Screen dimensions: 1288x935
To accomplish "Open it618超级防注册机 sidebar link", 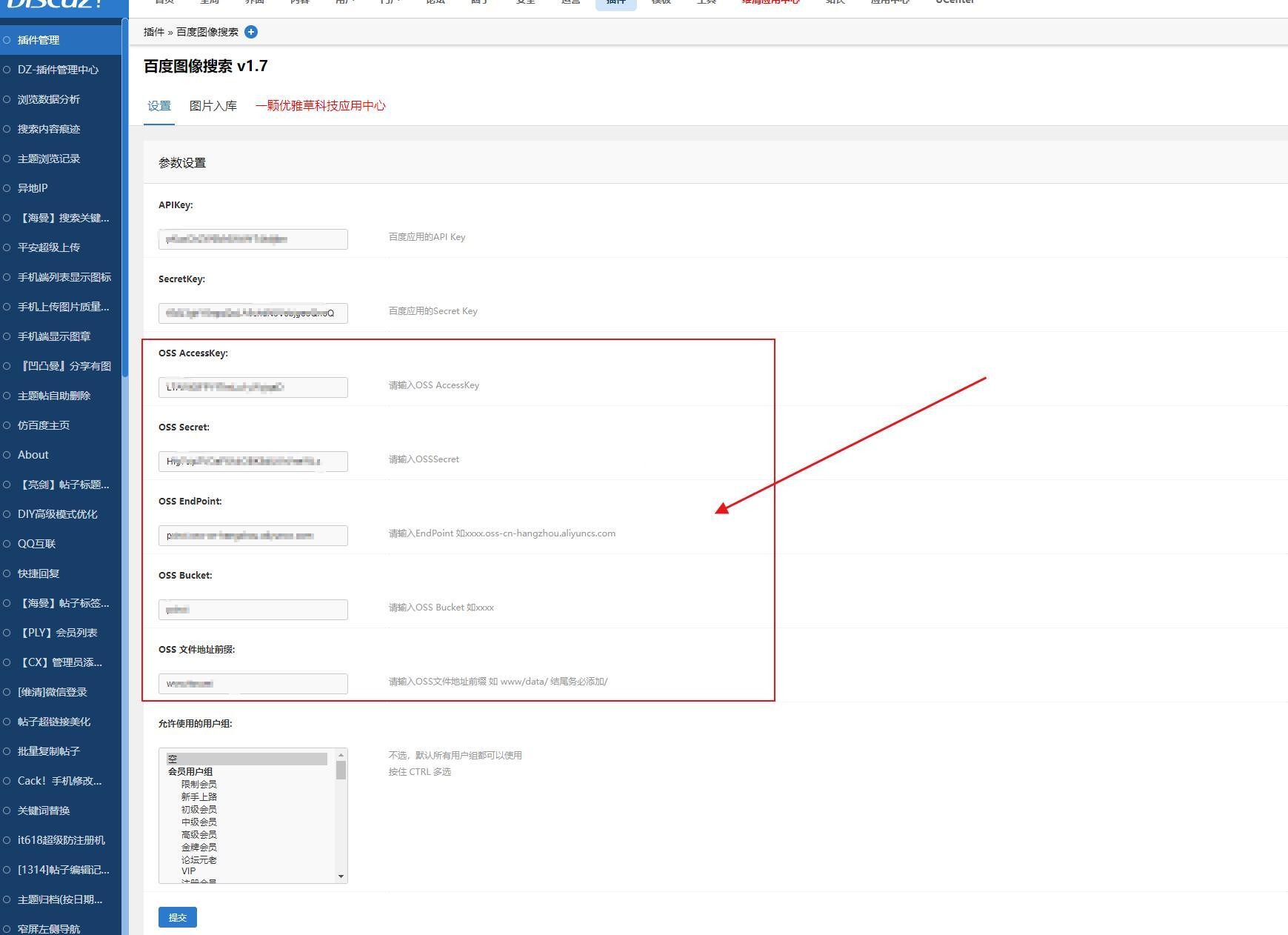I will pos(61,840).
